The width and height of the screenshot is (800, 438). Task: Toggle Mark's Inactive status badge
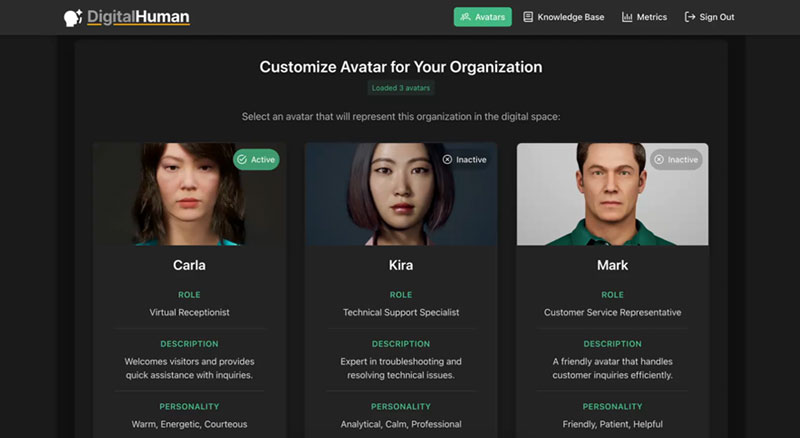coord(676,159)
